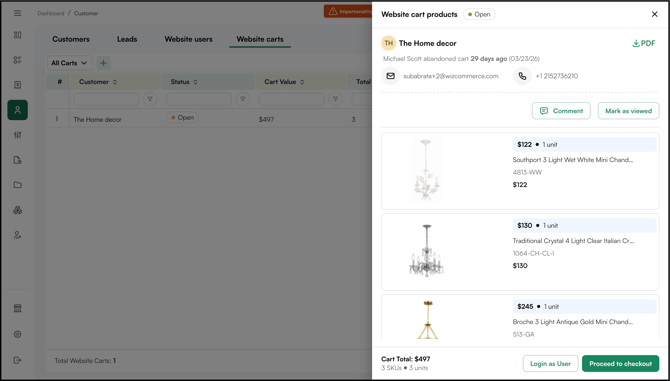Viewport: 670px width, 381px height.
Task: Open the dashboard grid icon in sidebar
Action: (18, 35)
